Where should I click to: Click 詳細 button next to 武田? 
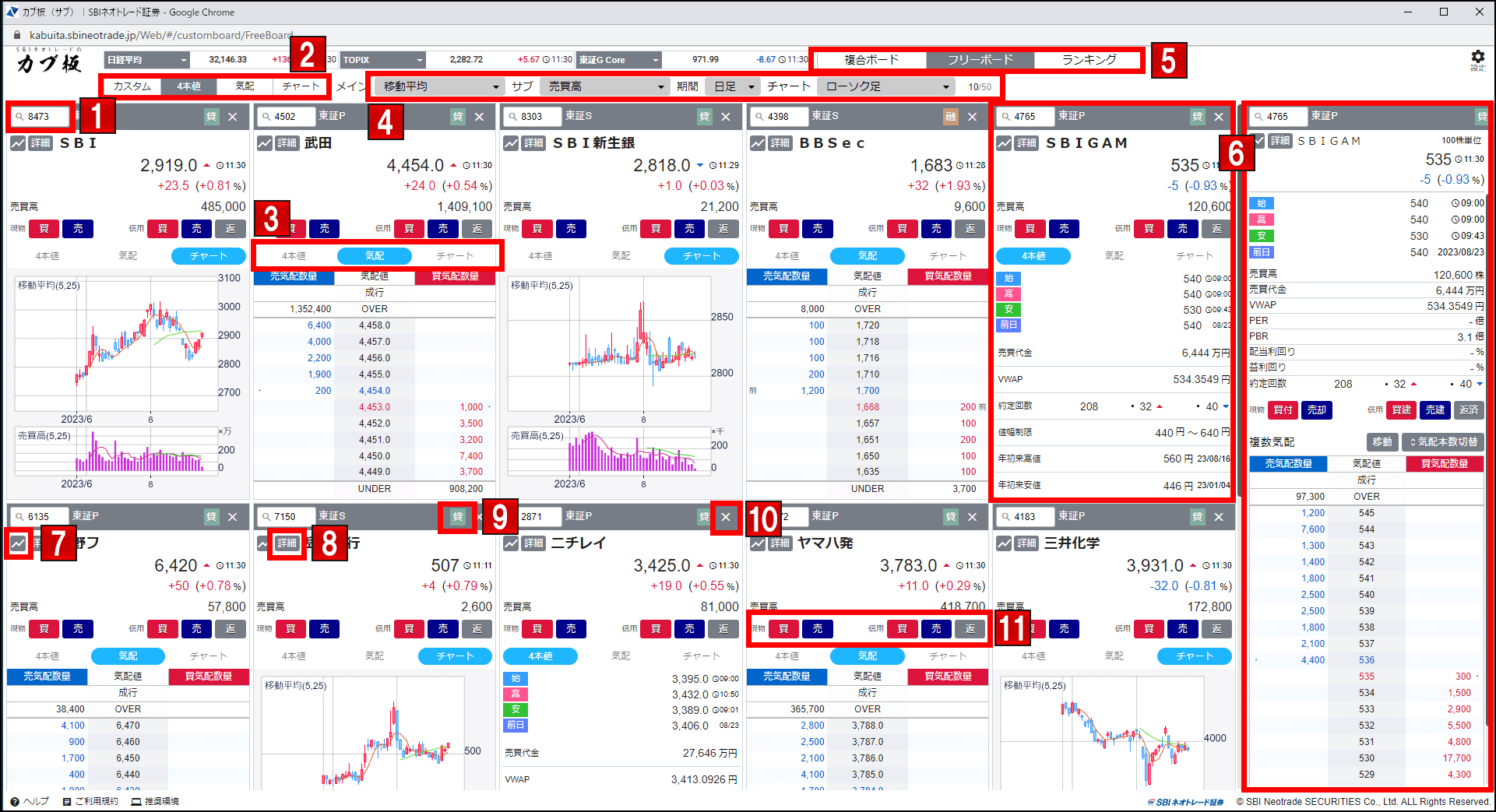point(287,143)
